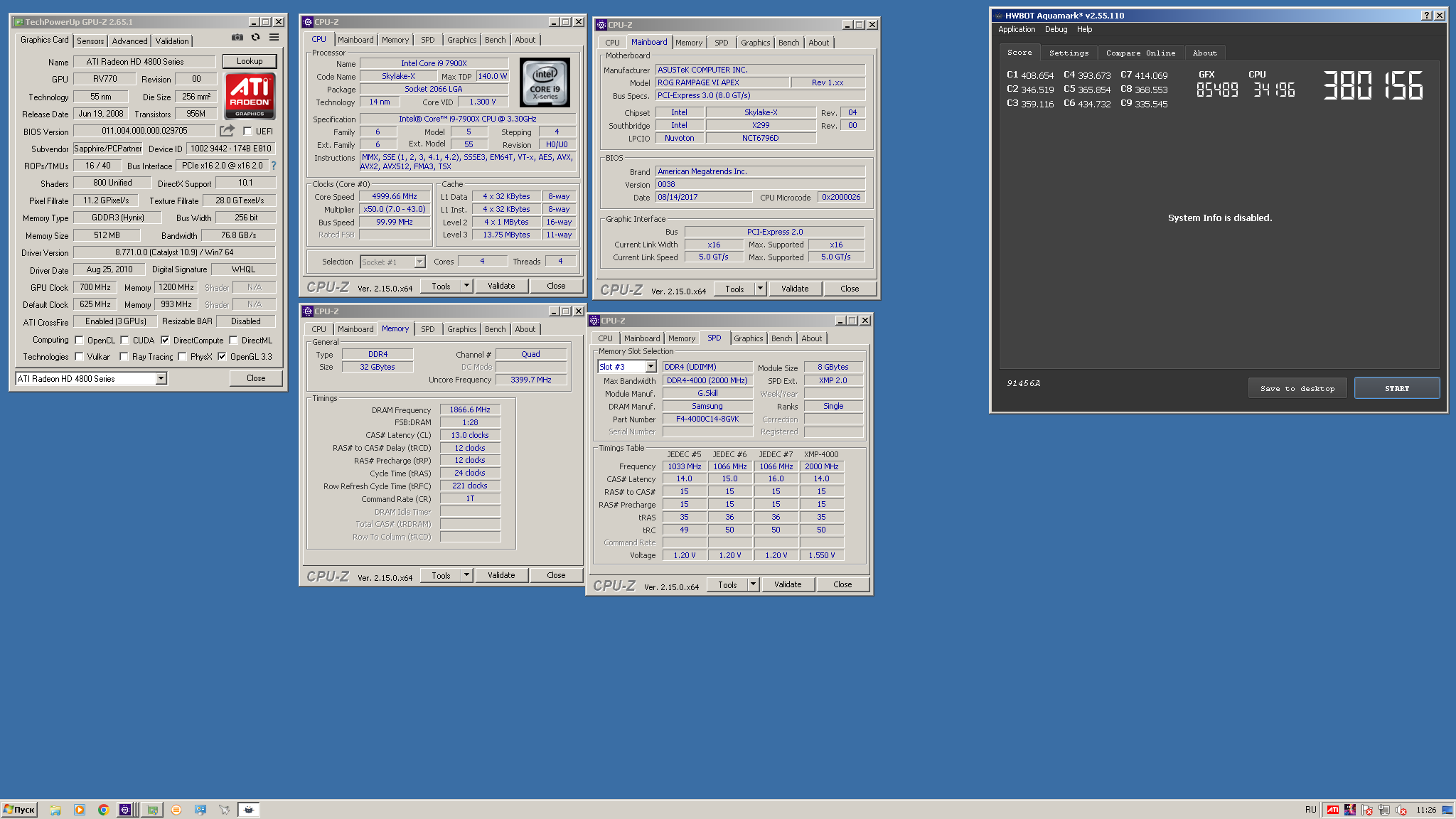Click the orange round taskbar icon

[x=176, y=810]
